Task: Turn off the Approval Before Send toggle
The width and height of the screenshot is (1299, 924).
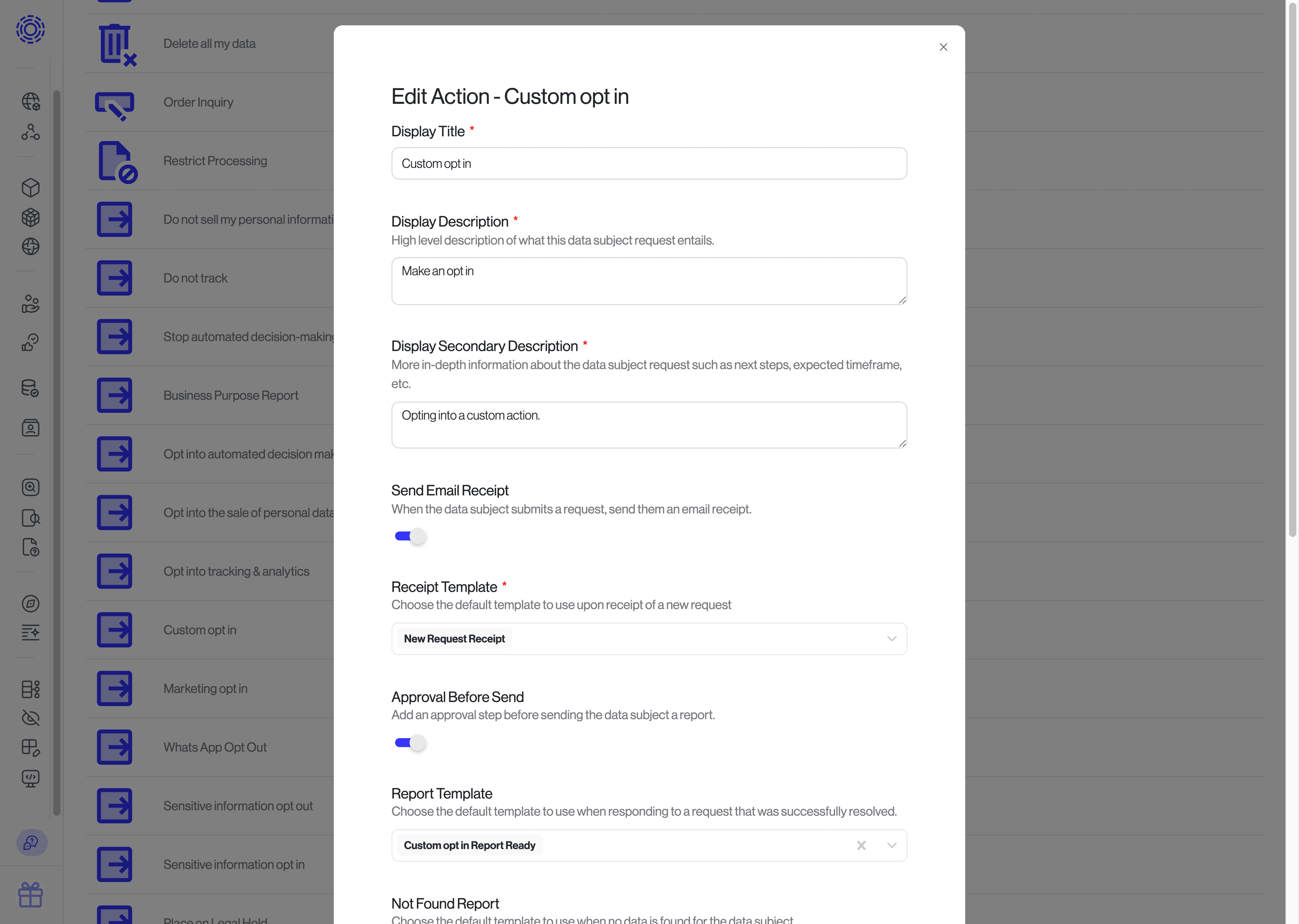Action: (x=410, y=743)
